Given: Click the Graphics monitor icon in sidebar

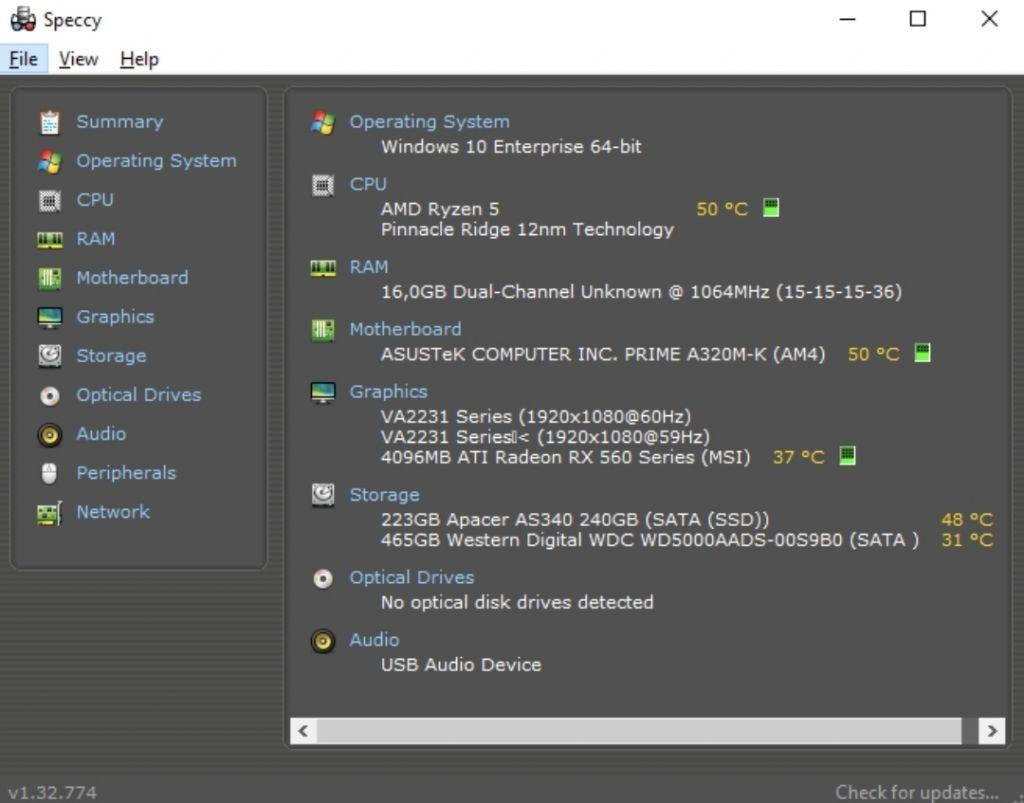Looking at the screenshot, I should 50,317.
